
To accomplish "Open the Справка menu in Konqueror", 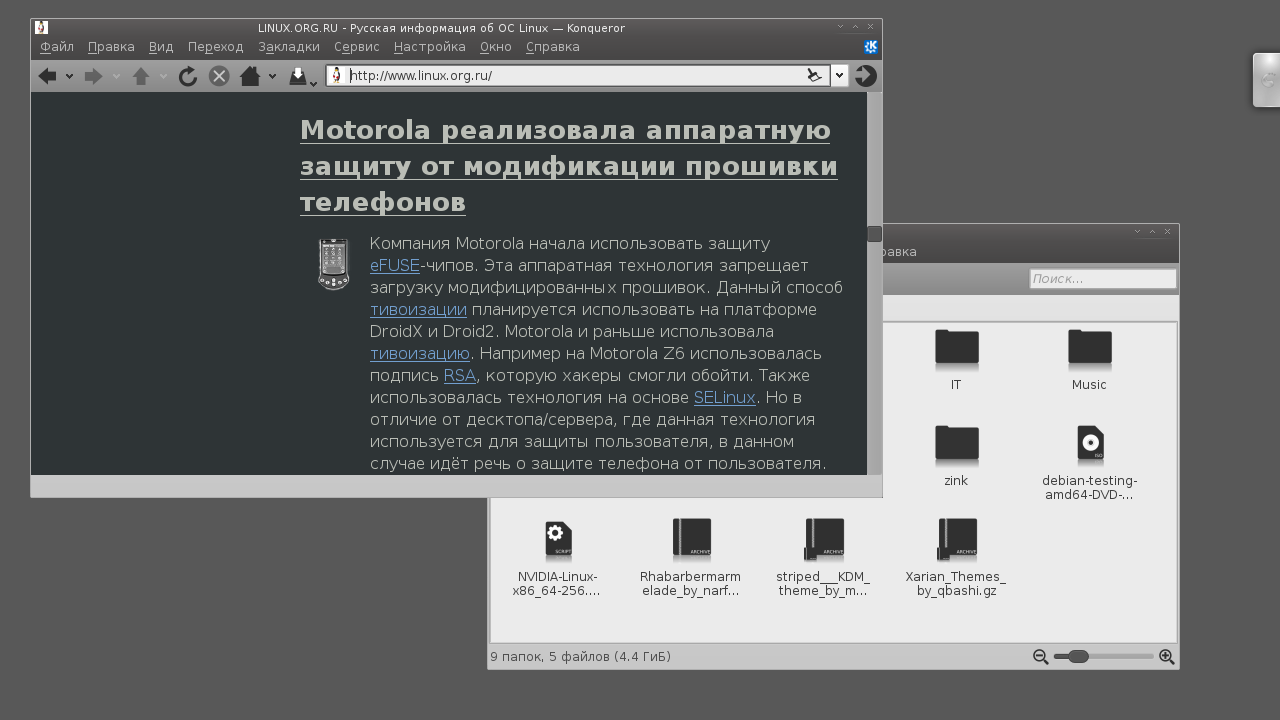I will pyautogui.click(x=553, y=47).
